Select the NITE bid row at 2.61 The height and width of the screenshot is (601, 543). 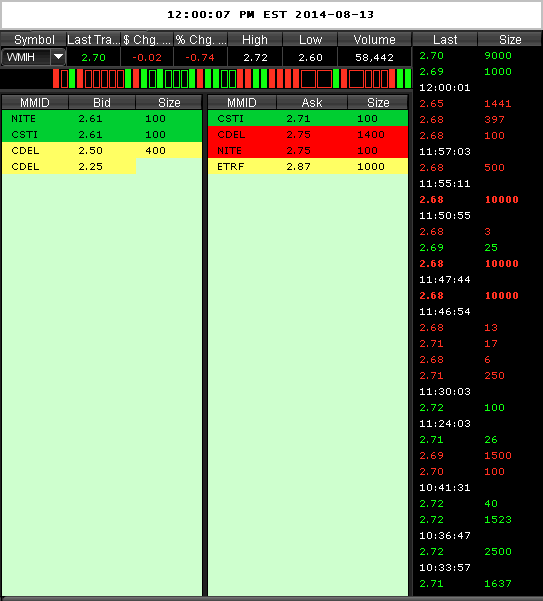coord(102,118)
